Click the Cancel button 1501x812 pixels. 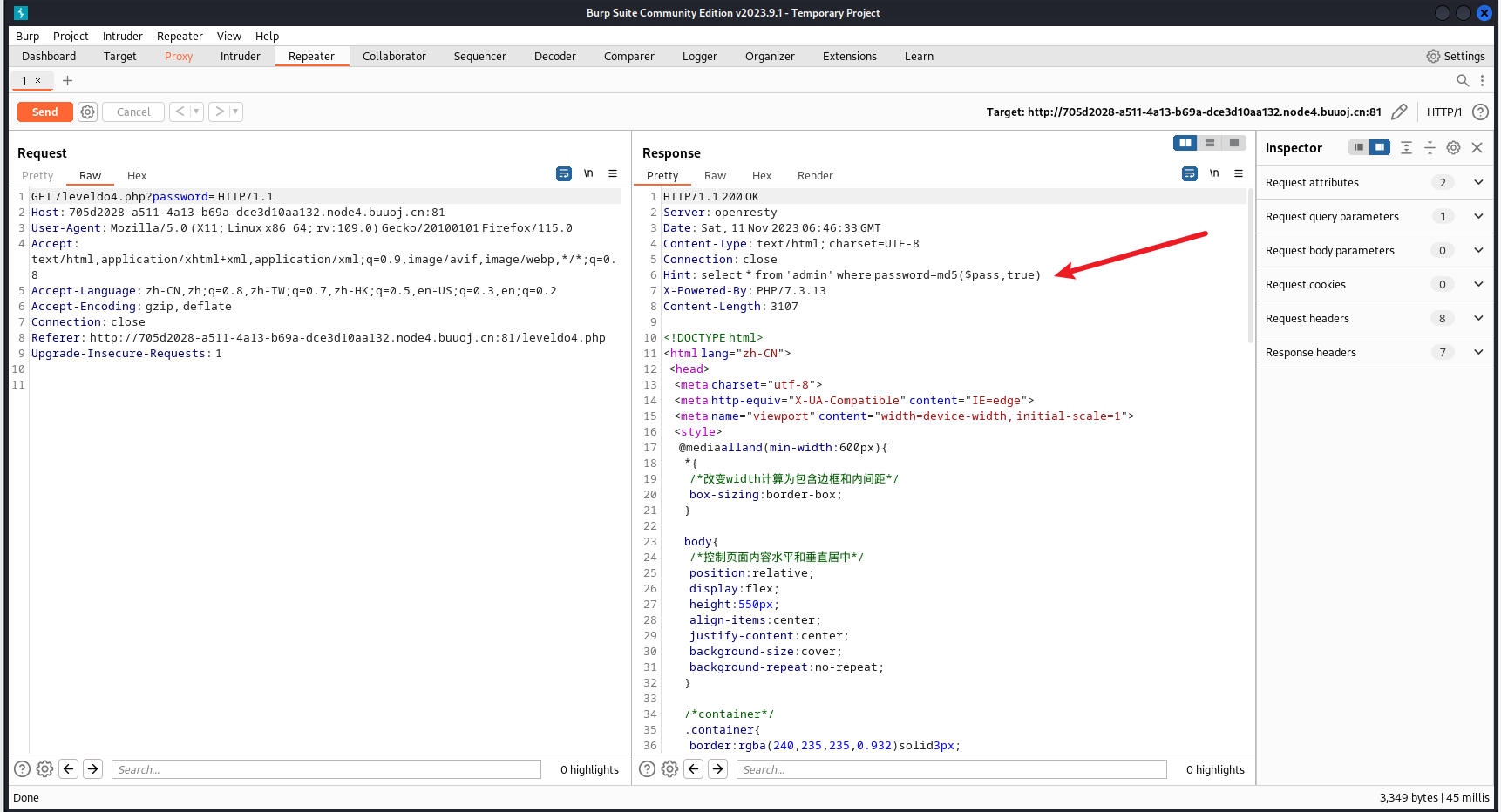tap(133, 112)
